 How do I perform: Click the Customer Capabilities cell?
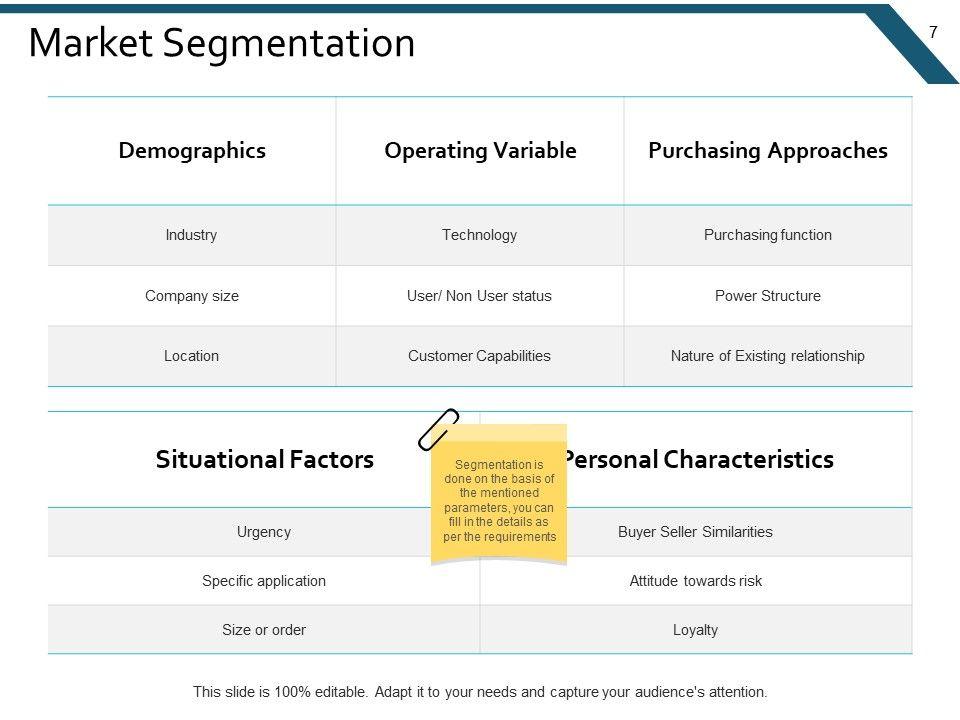point(480,356)
